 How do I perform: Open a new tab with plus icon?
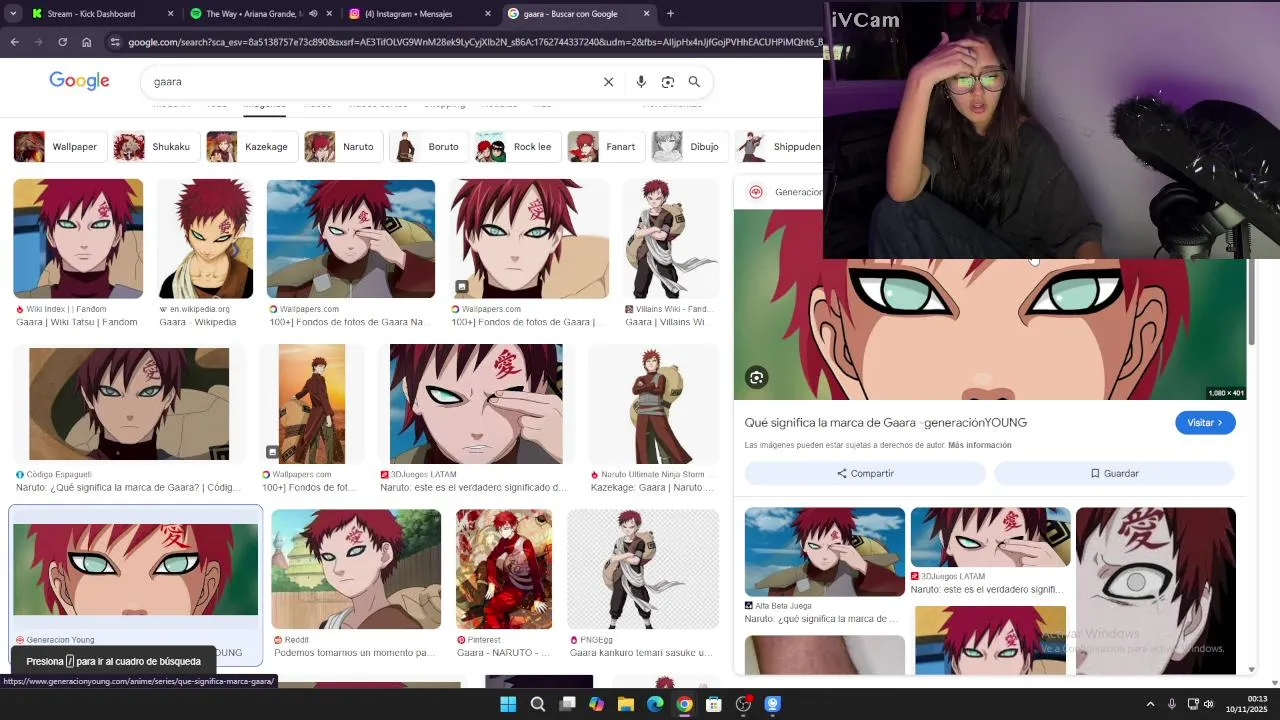[x=670, y=14]
